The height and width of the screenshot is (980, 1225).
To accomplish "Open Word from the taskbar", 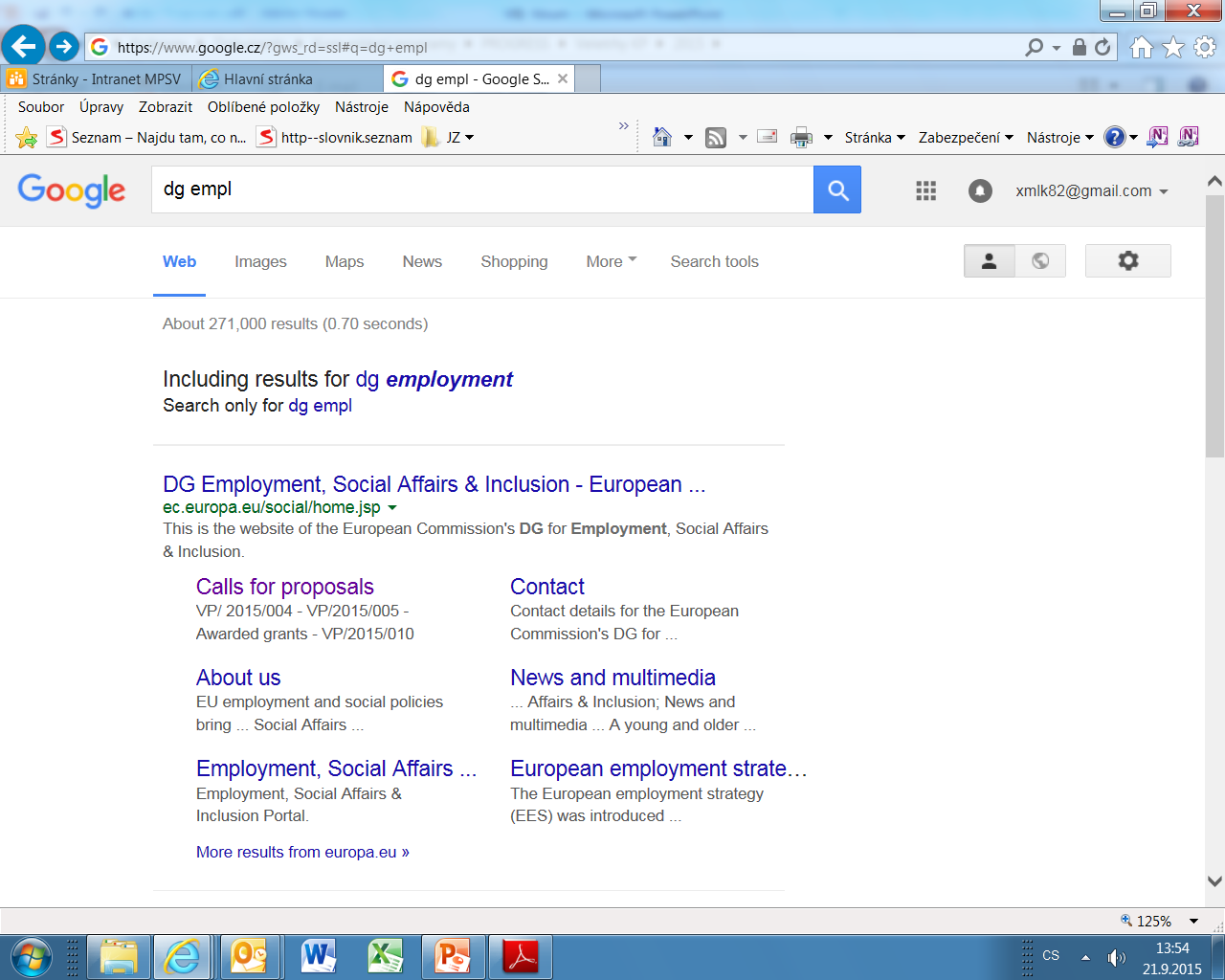I will pos(318,956).
